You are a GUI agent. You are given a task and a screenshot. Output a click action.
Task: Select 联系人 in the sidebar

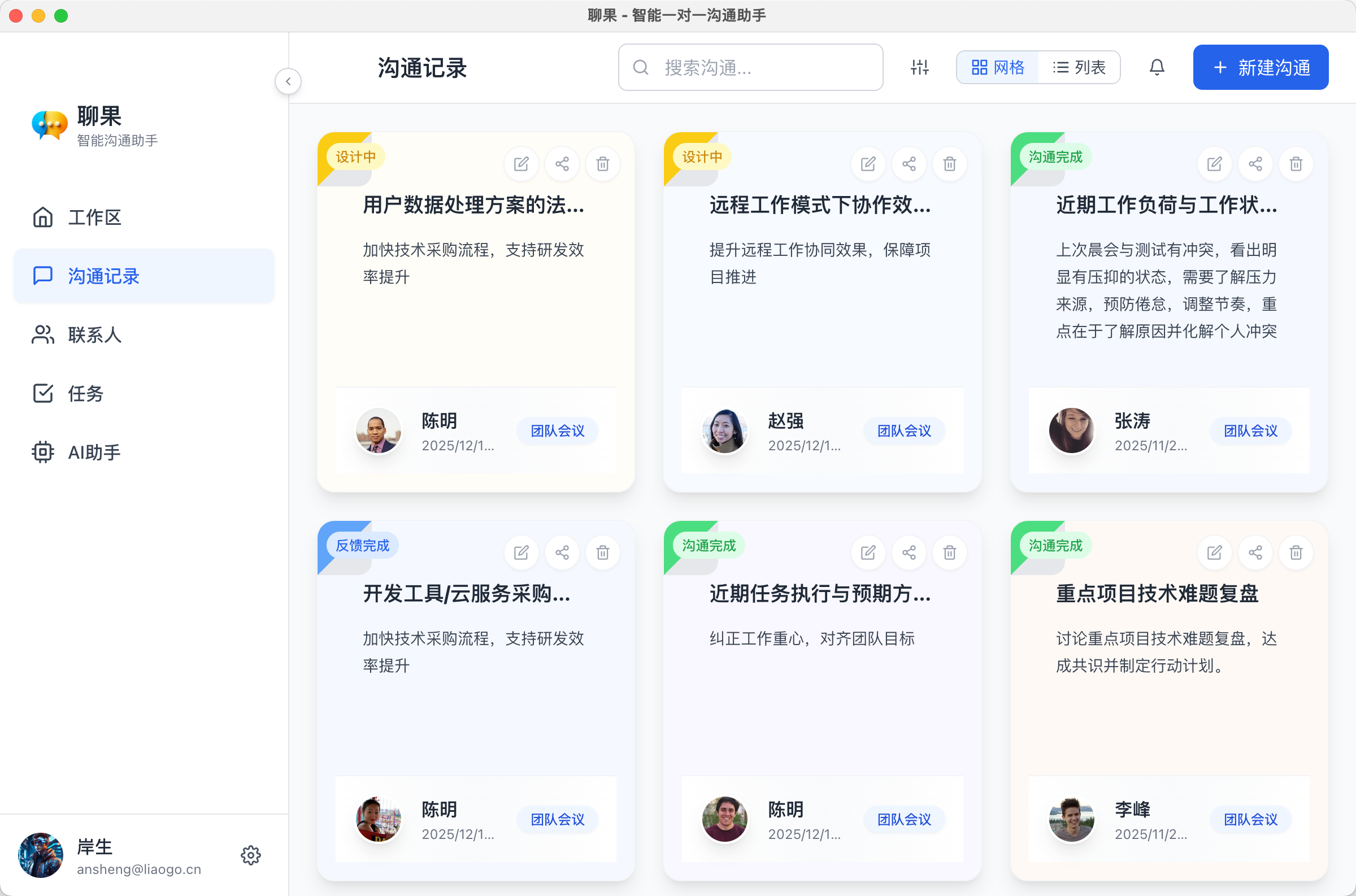click(x=95, y=335)
